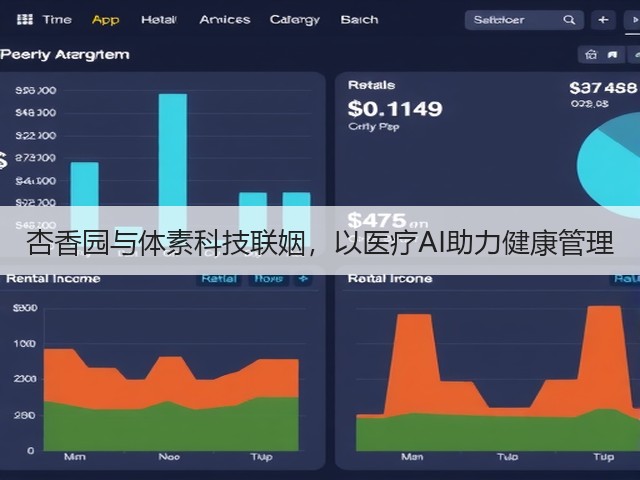Select the Itoye filter button
Viewport: 640px width, 480px height.
click(269, 279)
